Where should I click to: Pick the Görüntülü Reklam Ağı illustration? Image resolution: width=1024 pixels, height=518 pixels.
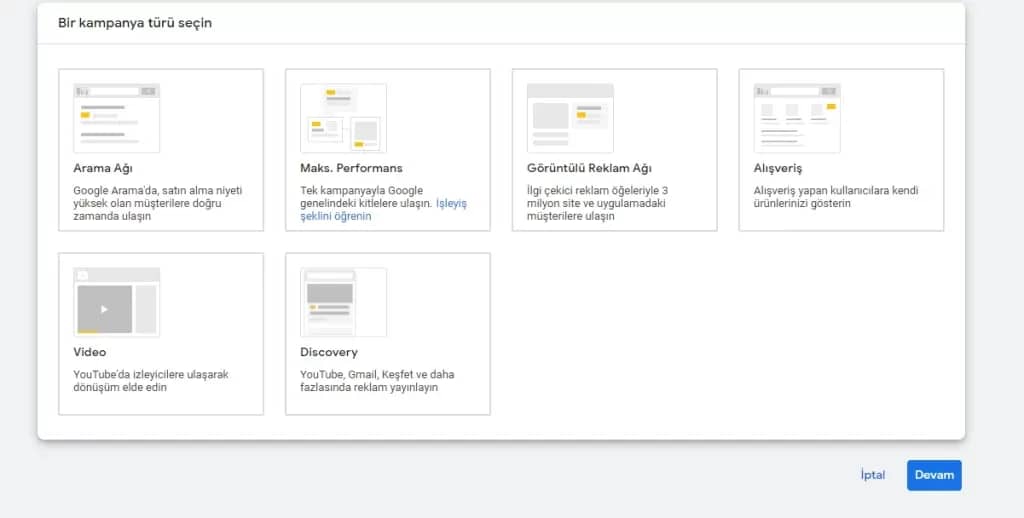tap(570, 118)
